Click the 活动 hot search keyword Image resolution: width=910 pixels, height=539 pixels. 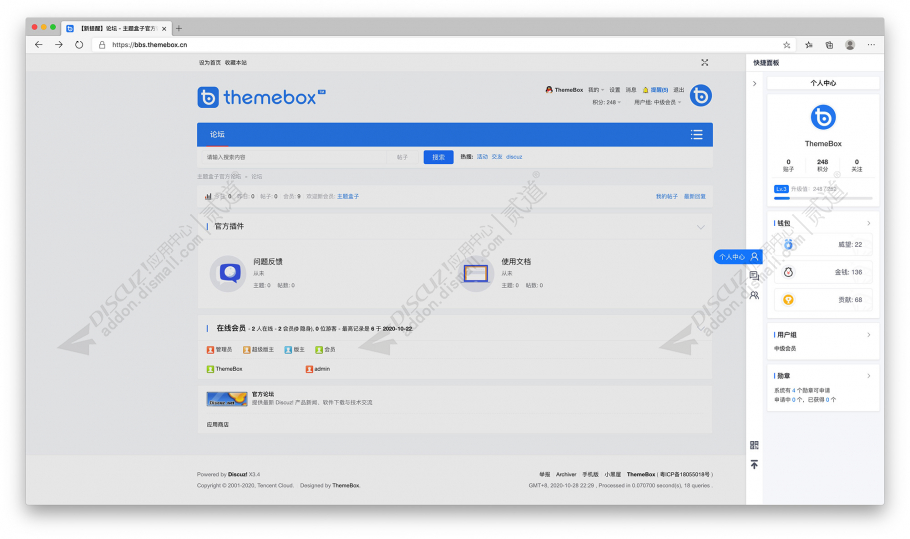coord(482,157)
